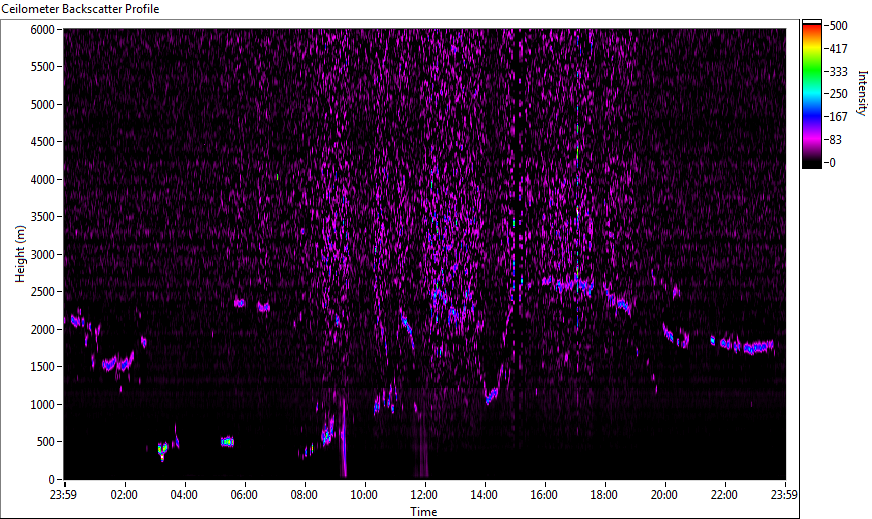Select the 2000 height axis value

tap(42, 330)
